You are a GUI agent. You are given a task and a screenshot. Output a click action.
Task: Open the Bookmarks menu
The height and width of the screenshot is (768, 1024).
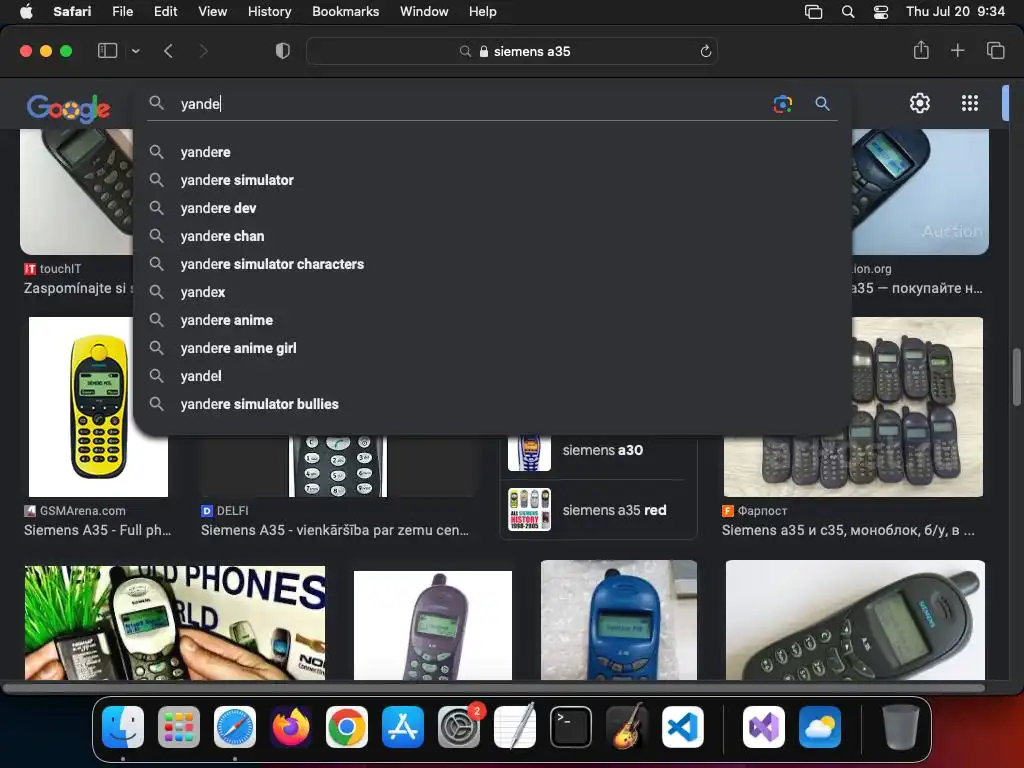[x=345, y=11]
